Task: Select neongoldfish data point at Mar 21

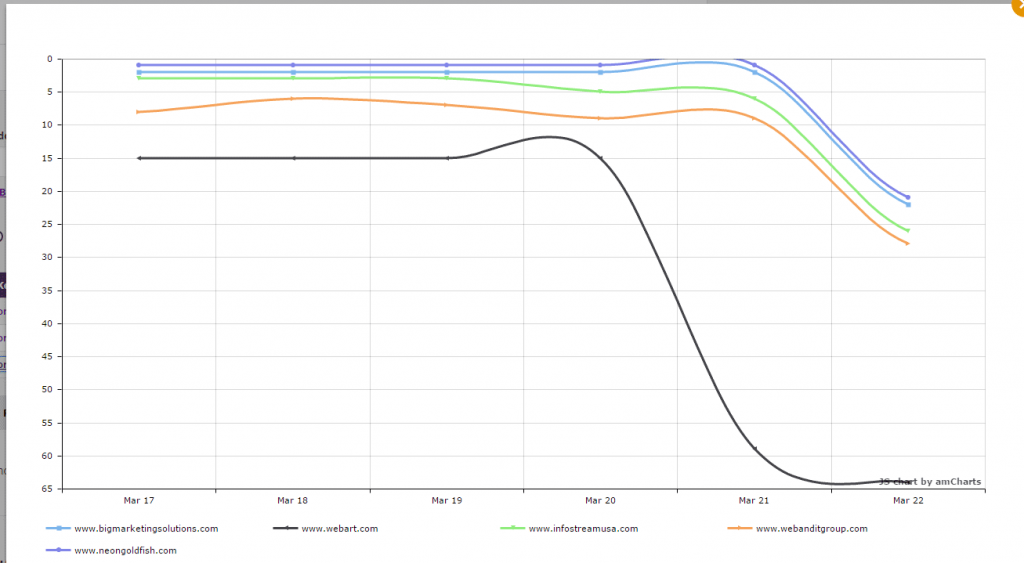Action: pos(754,65)
